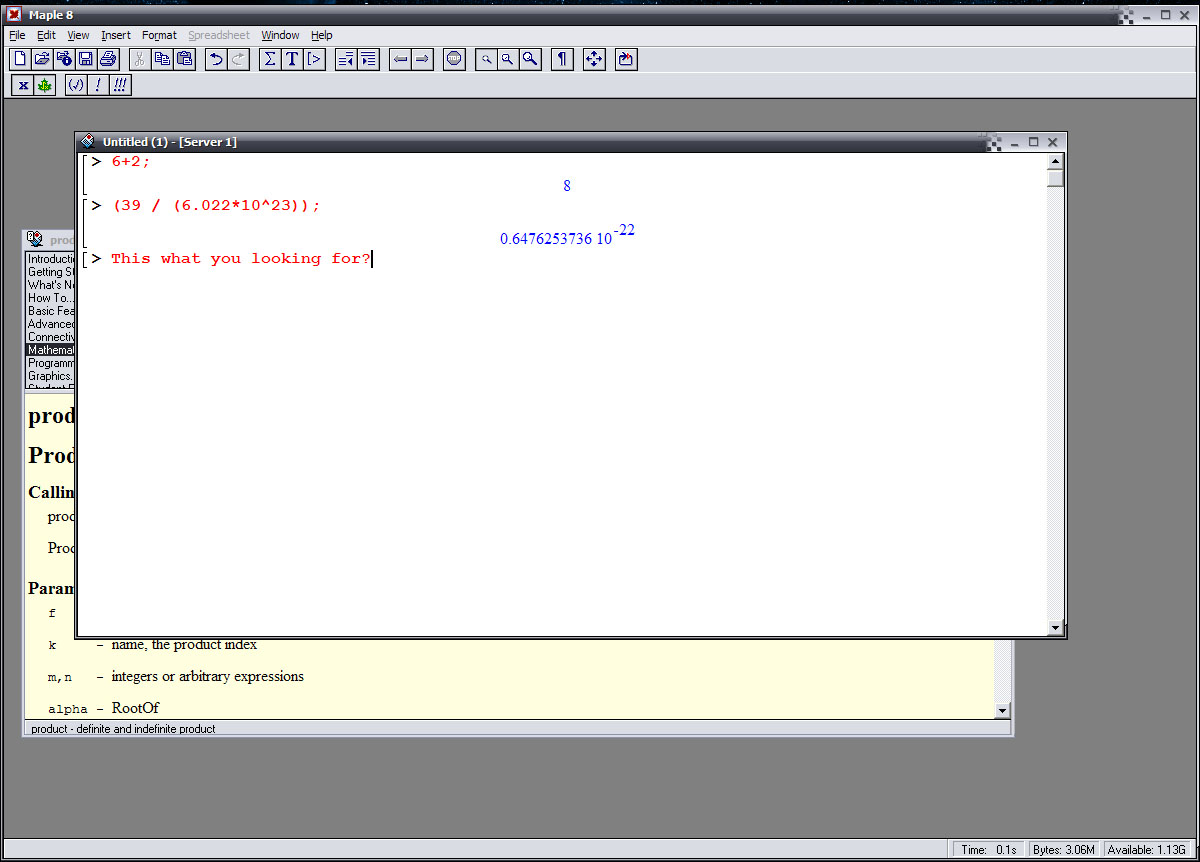
Task: Go forward using the right arrow icon
Action: pyautogui.click(x=422, y=59)
